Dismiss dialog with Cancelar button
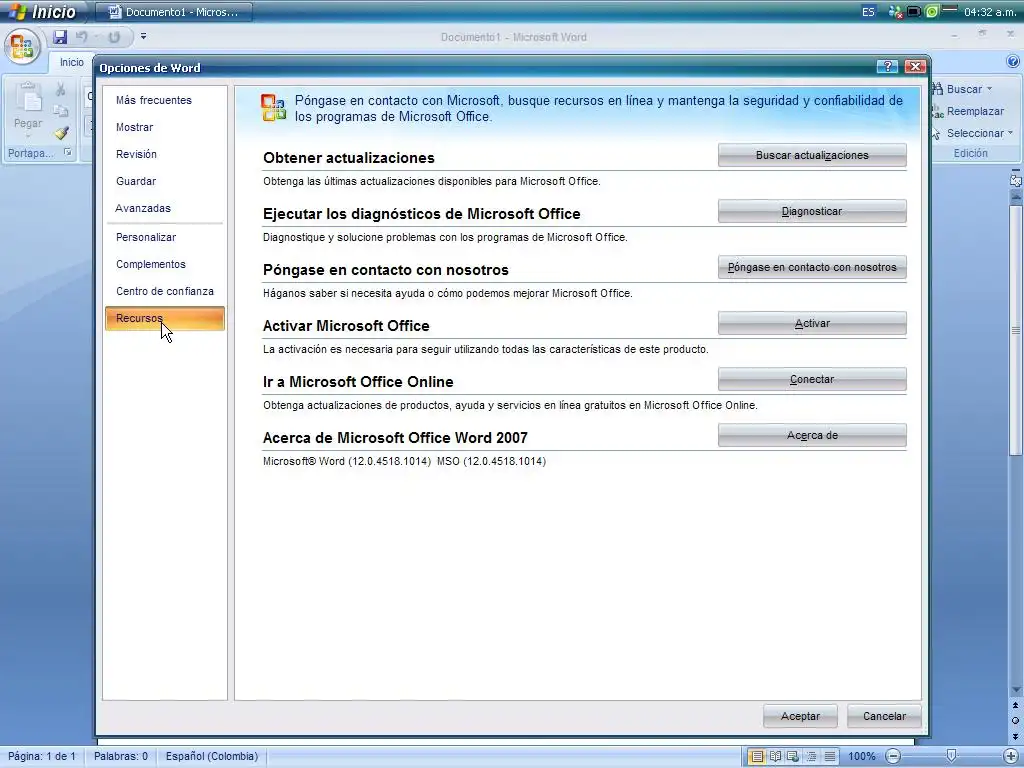The image size is (1024, 768). tap(884, 716)
